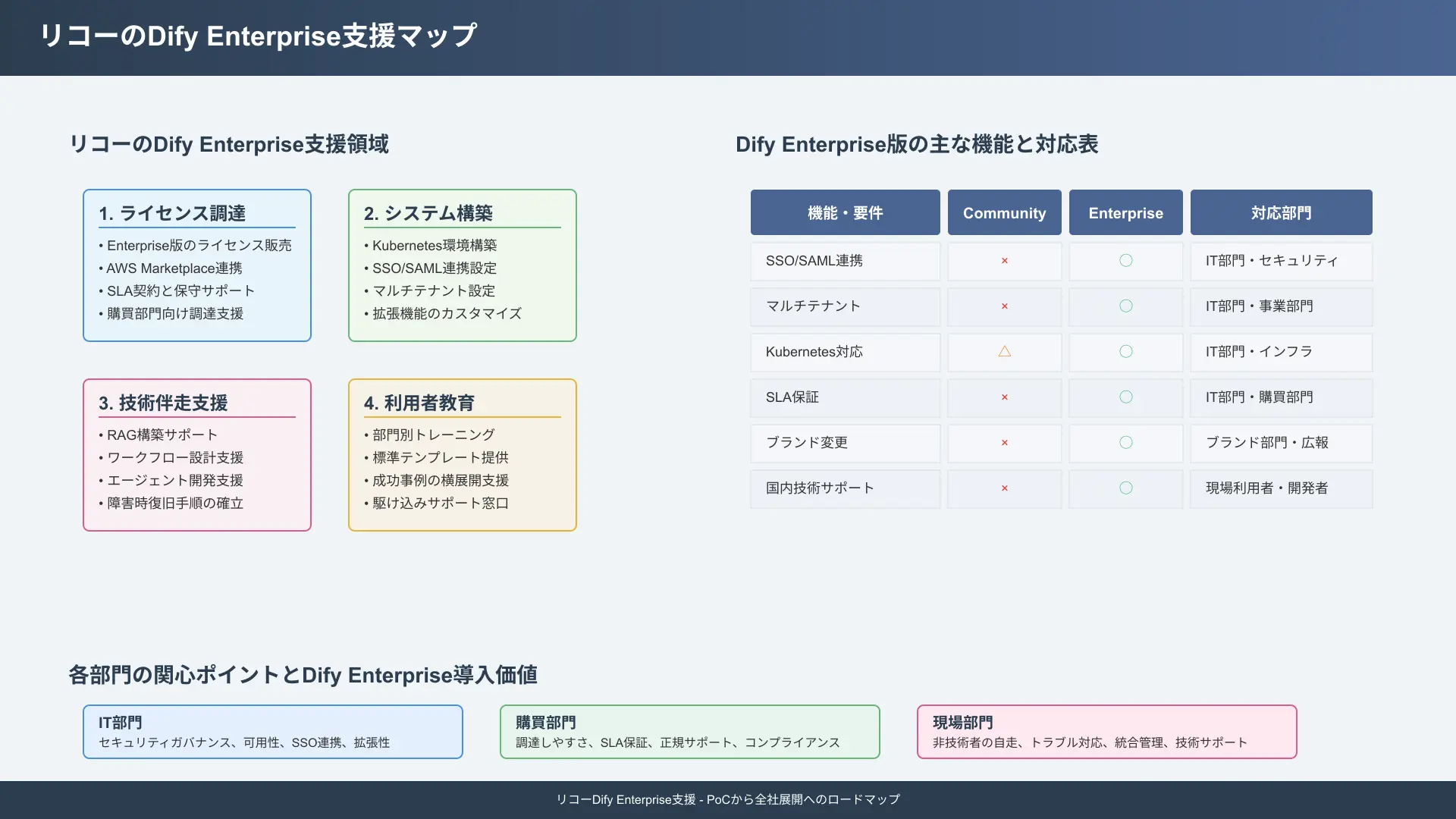Click the ○ mark in 国内技術サポート row
The image size is (1456, 819).
click(1126, 488)
